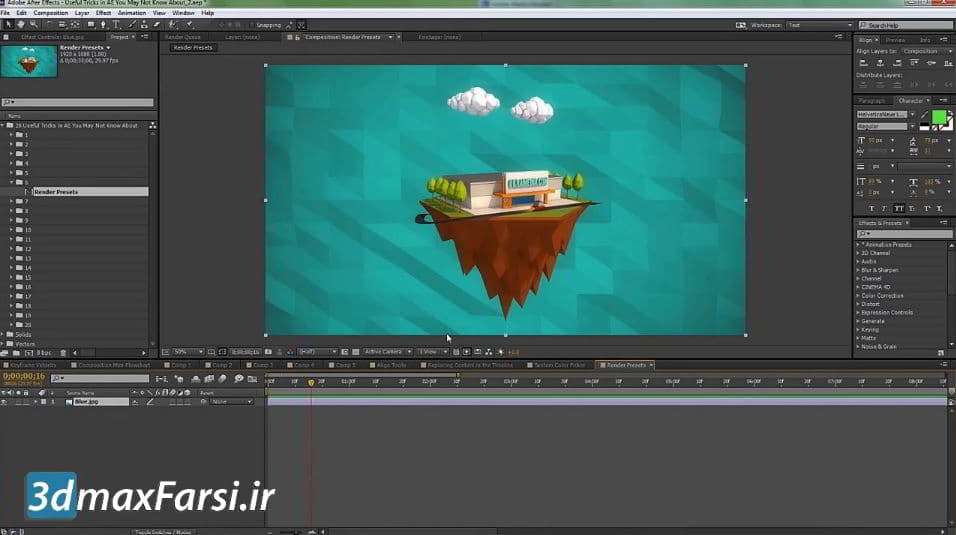The image size is (956, 535).
Task: Open the 50% magnification dropdown
Action: click(187, 352)
